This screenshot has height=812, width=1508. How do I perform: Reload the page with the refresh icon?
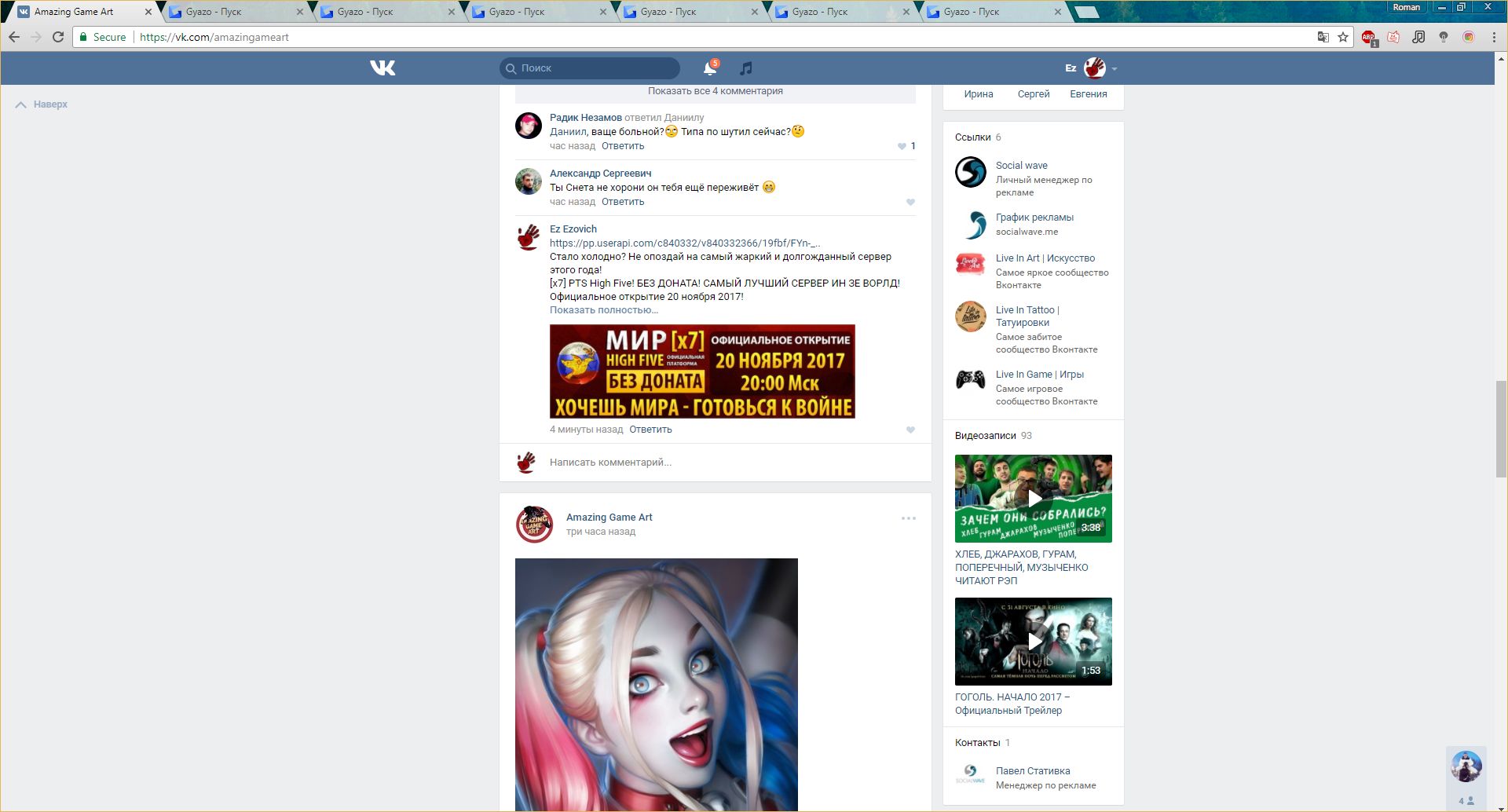[x=58, y=37]
